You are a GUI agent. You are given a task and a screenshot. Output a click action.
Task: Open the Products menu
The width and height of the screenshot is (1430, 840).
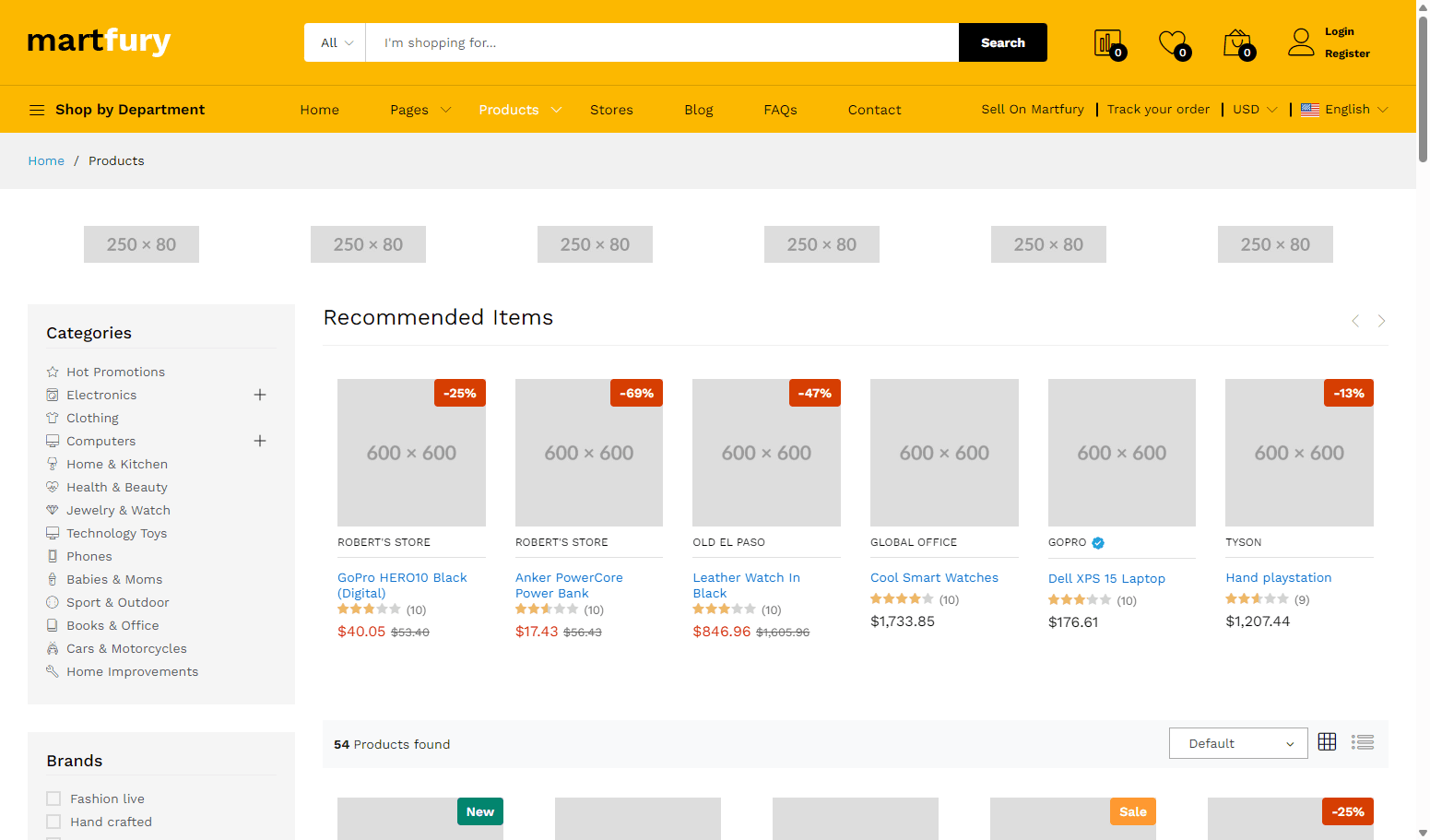[x=520, y=110]
